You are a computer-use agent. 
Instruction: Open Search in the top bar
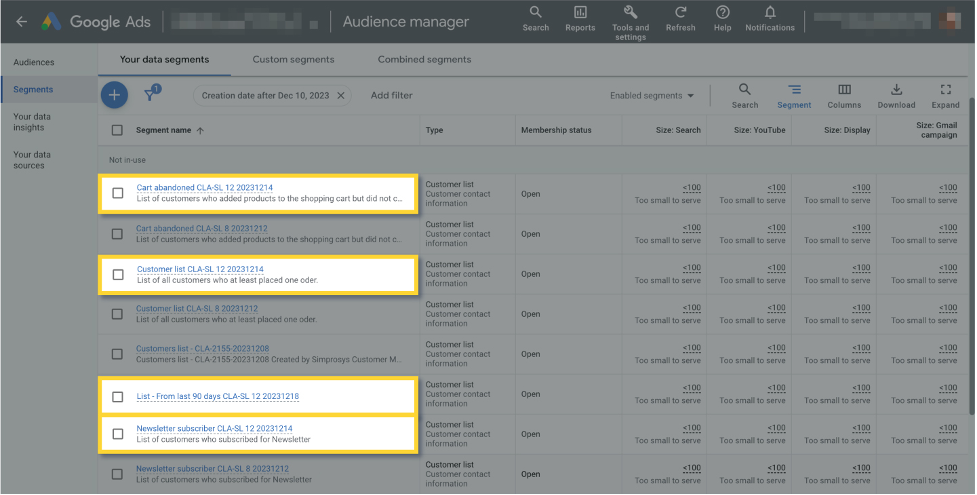536,19
